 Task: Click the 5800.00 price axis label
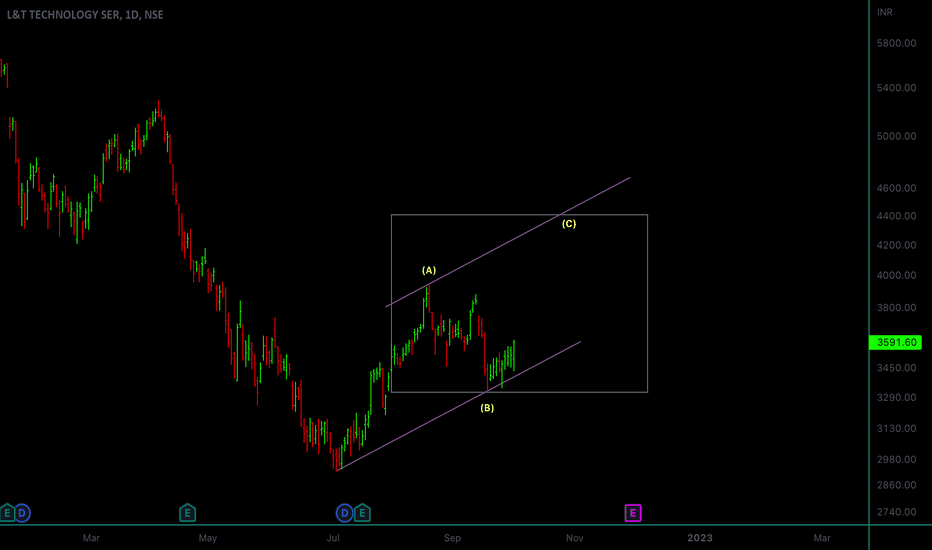click(896, 43)
